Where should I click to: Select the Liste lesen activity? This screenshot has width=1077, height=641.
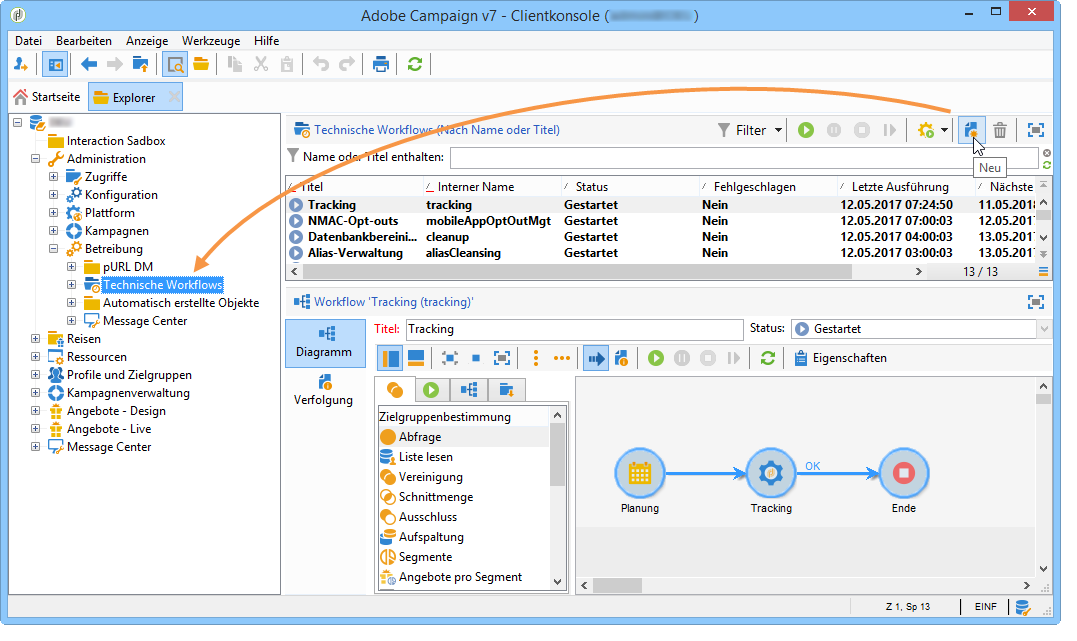425,457
